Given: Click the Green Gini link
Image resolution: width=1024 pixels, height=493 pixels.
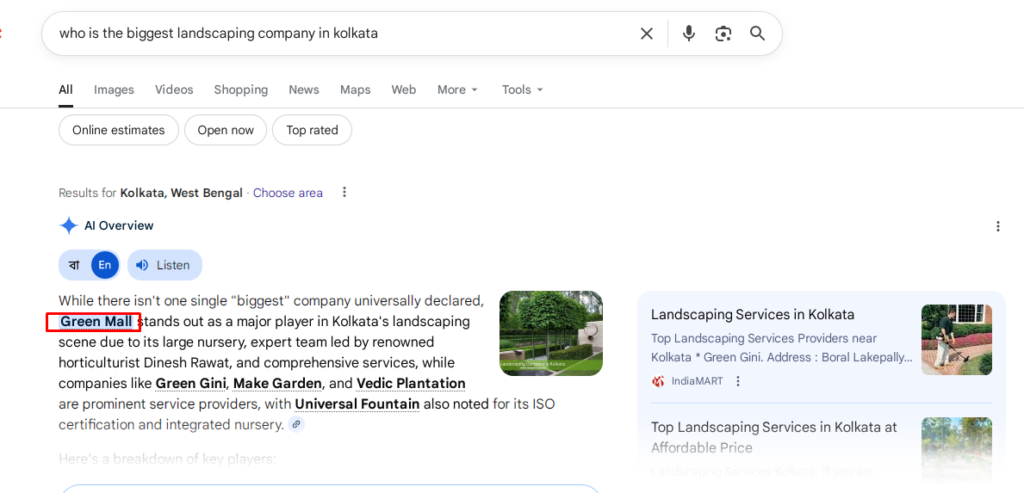Looking at the screenshot, I should (191, 383).
